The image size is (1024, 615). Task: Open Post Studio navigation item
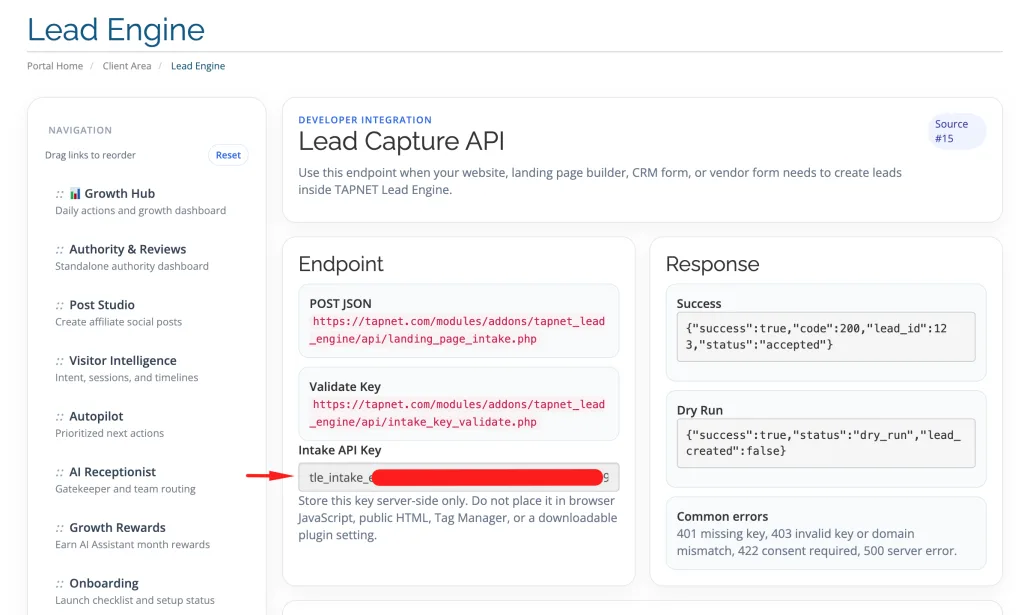click(102, 305)
